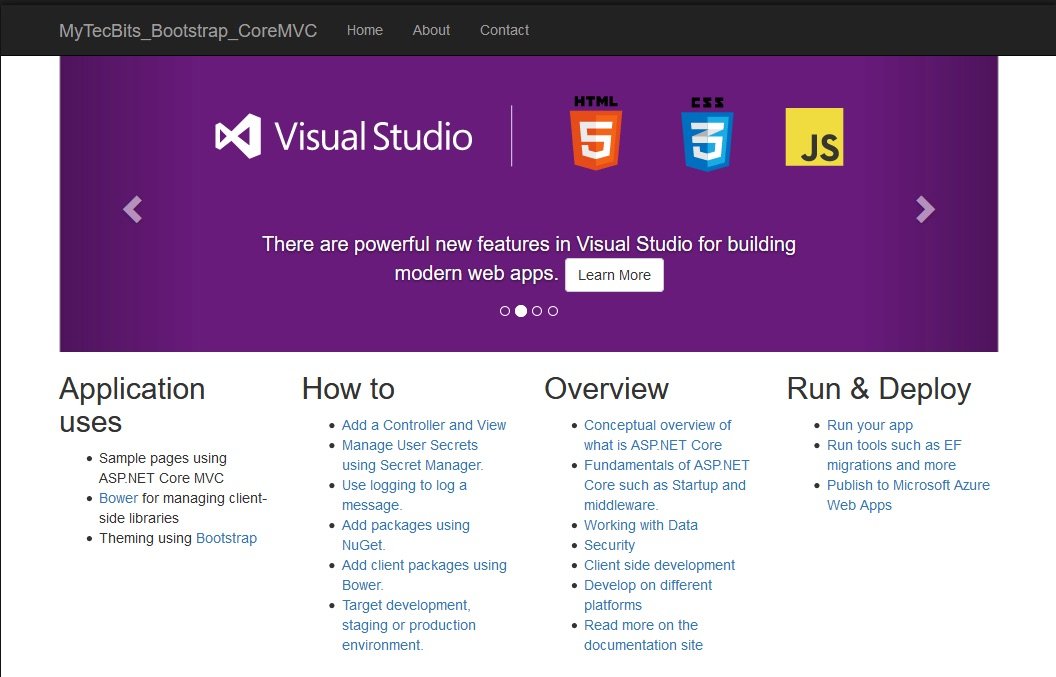Screen dimensions: 1056x677
Task: Open Run tools such as EF migrations
Action: (894, 455)
